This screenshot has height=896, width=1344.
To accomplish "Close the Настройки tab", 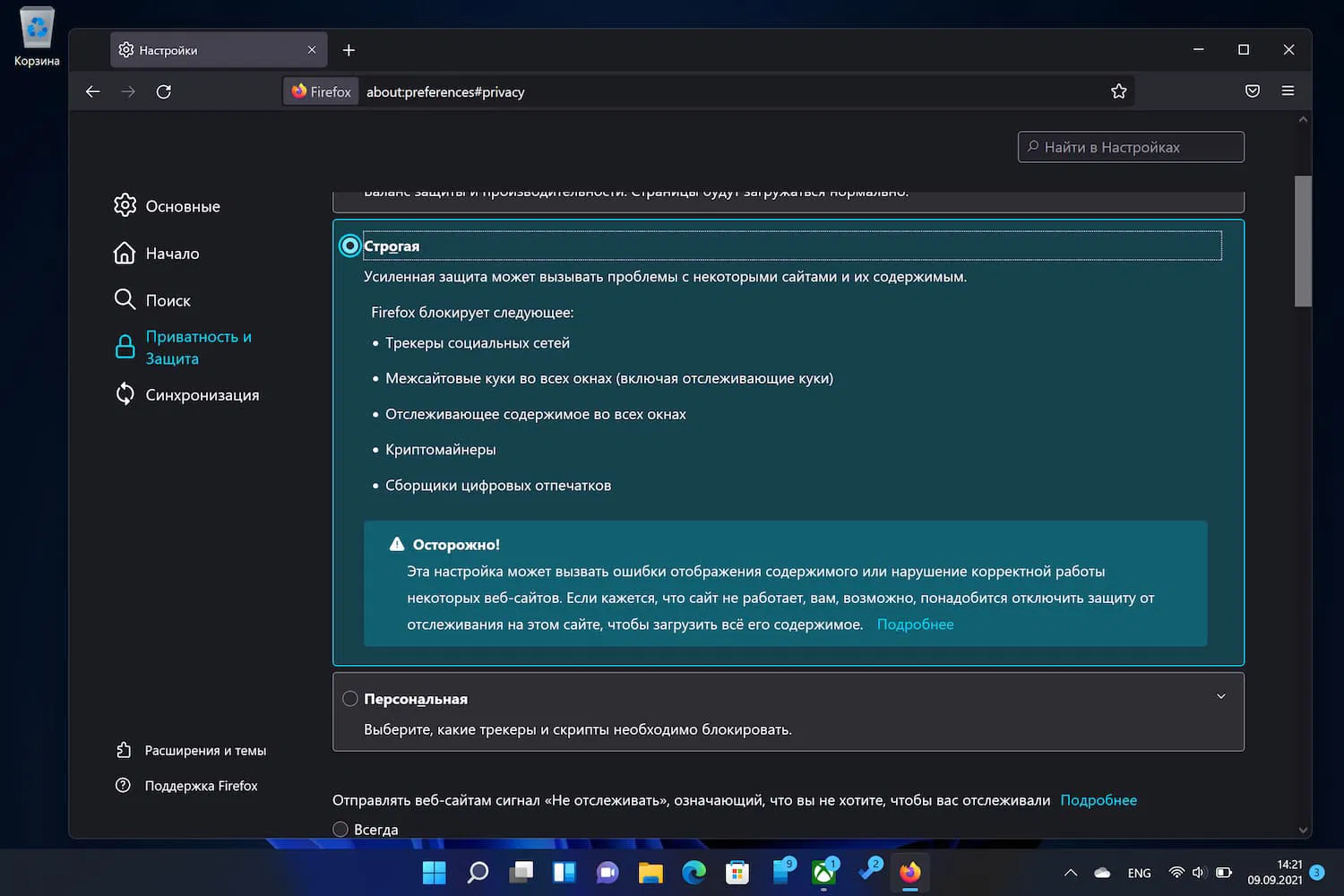I will 312,50.
